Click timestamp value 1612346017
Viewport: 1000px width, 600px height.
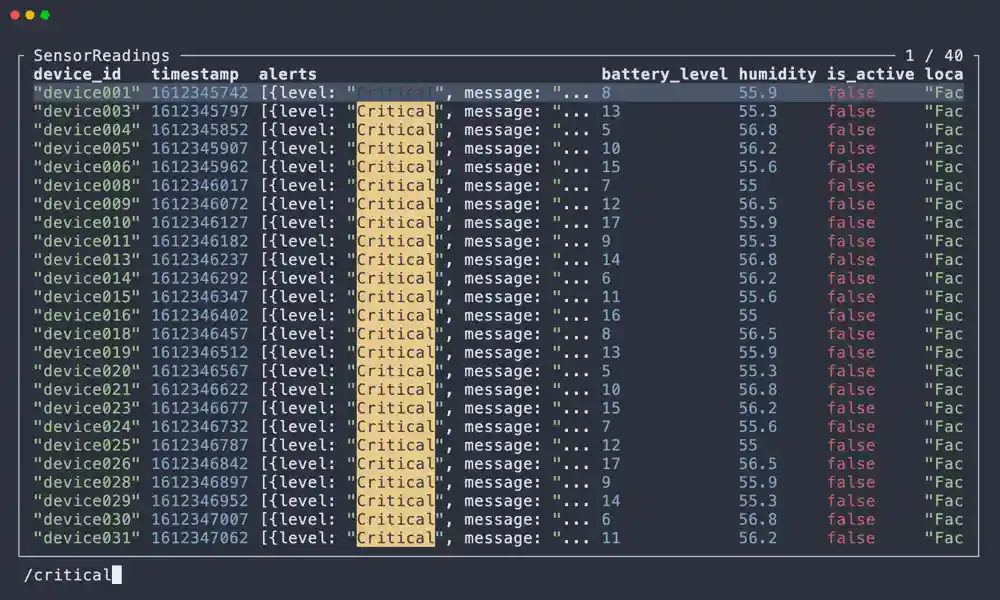(x=200, y=185)
